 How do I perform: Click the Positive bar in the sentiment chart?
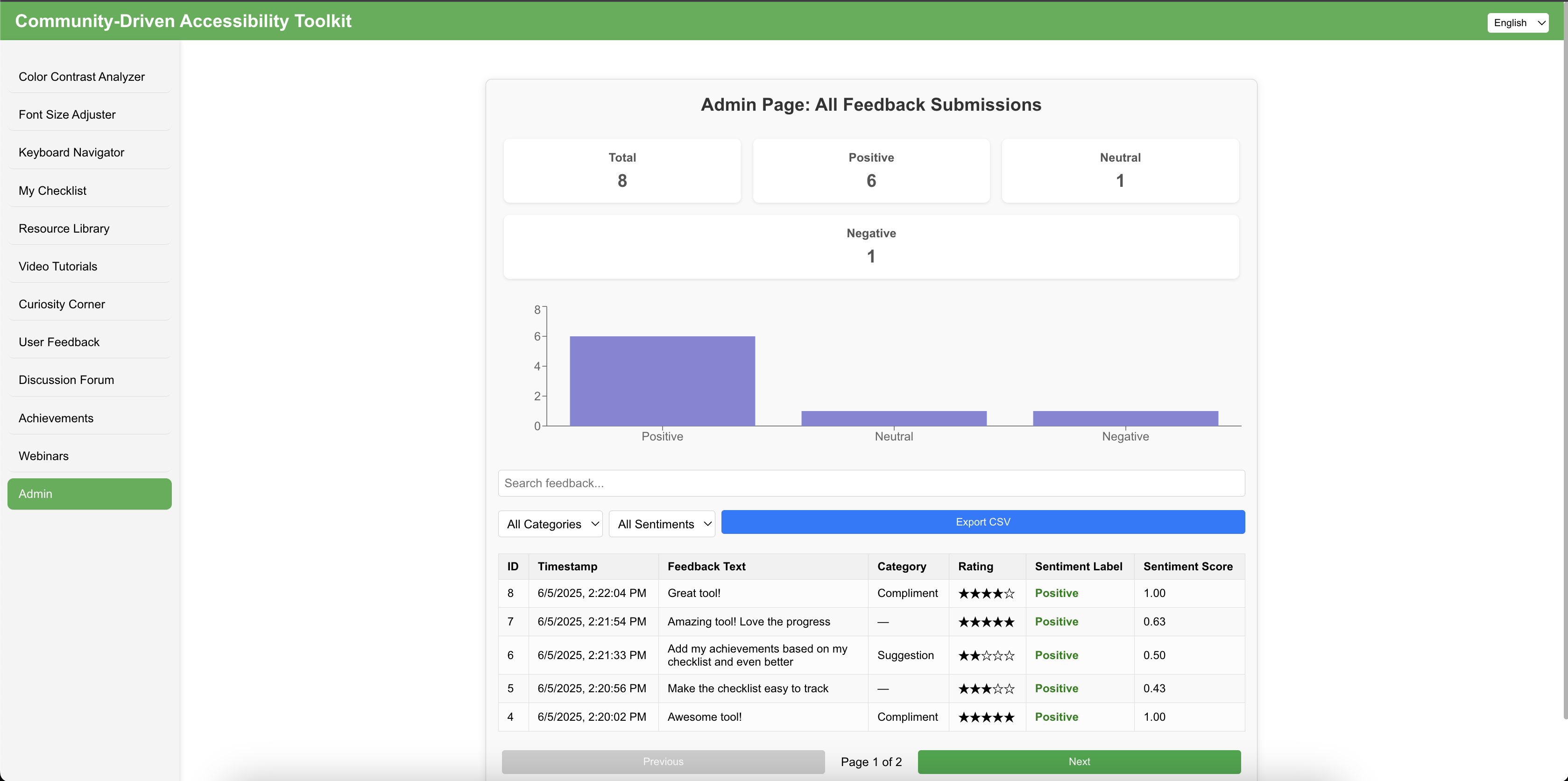coord(662,380)
